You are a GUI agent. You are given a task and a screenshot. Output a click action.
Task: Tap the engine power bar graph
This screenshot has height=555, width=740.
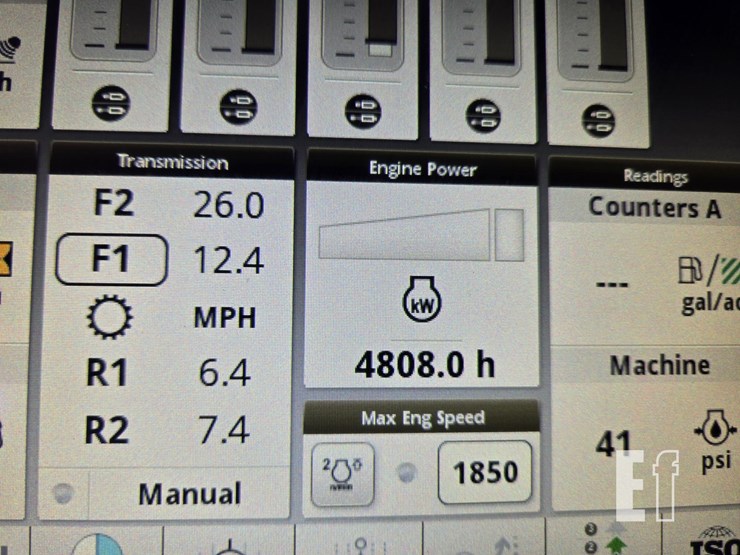421,235
